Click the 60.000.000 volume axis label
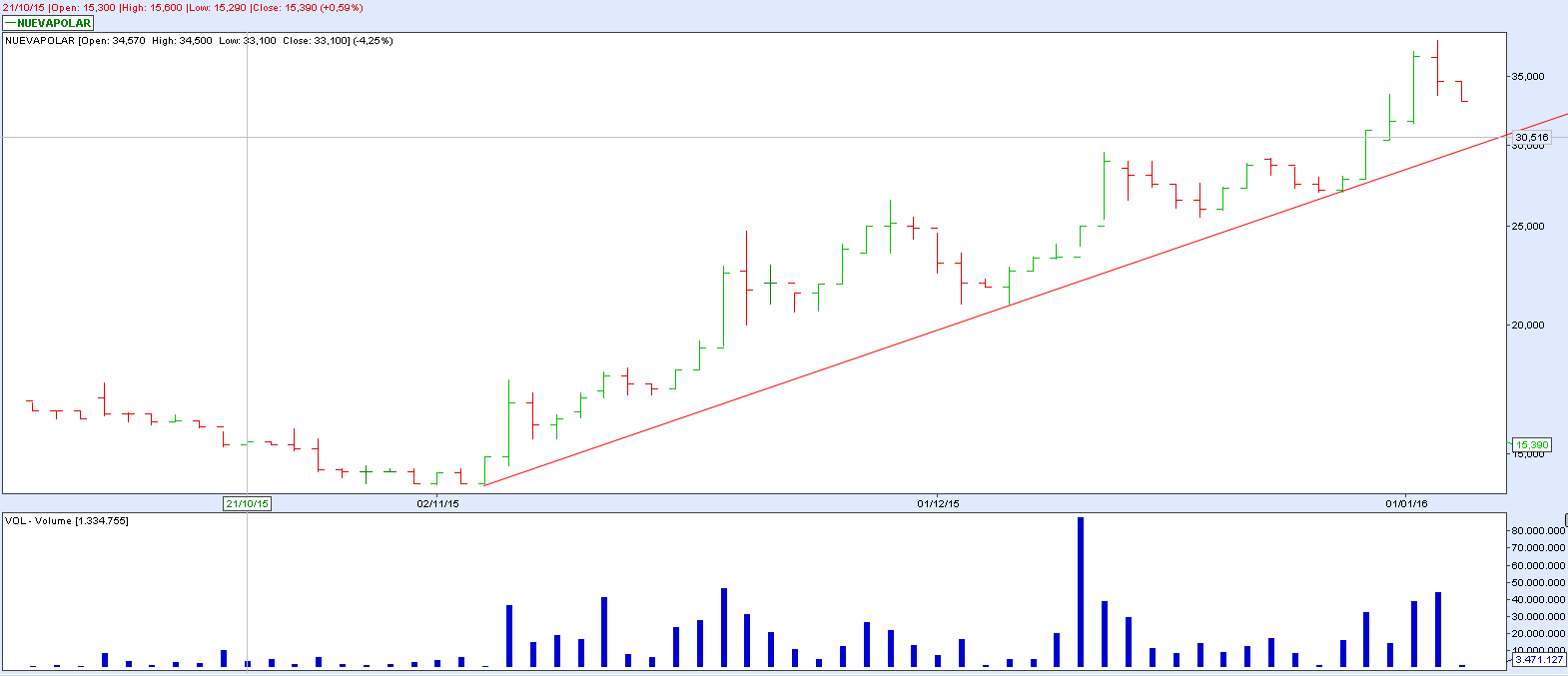The width and height of the screenshot is (1568, 676). point(1537,565)
